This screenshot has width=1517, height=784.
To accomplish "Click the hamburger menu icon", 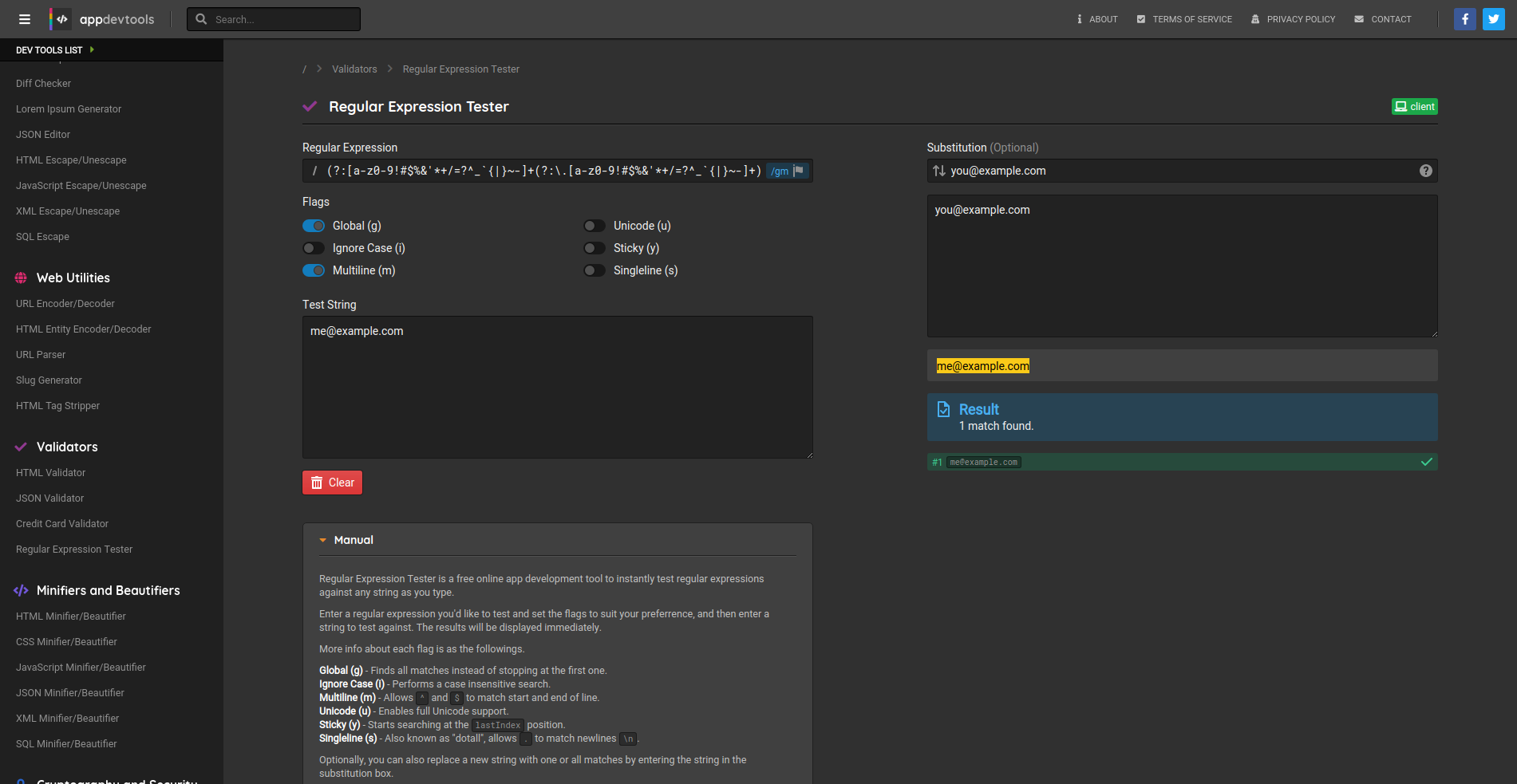I will click(25, 19).
